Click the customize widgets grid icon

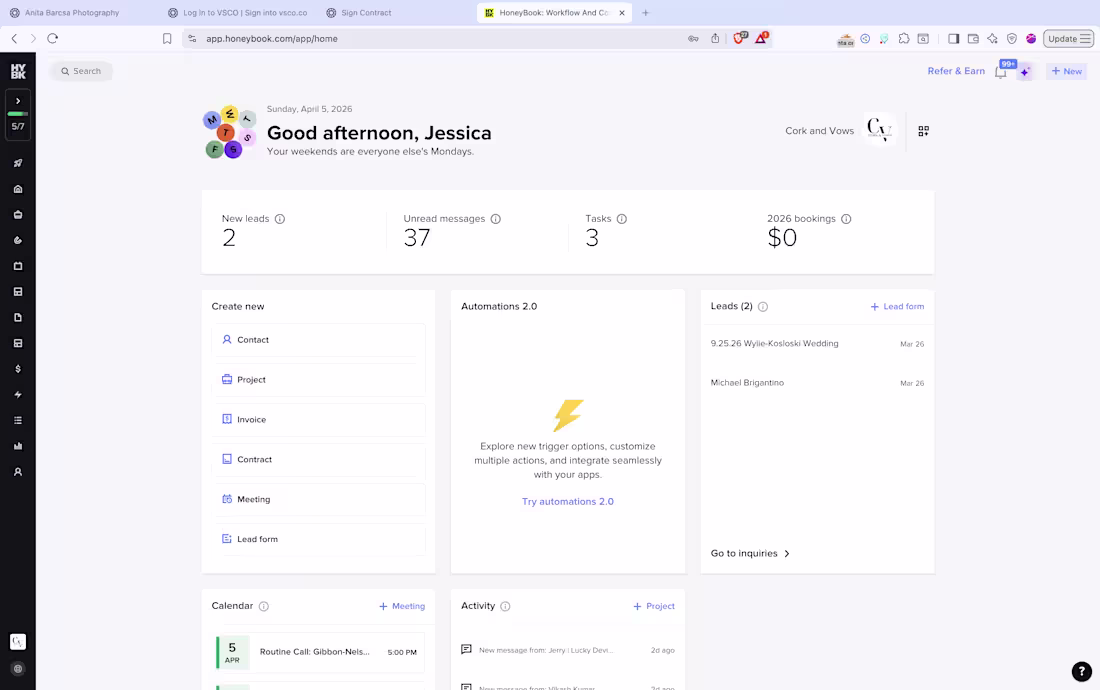[x=923, y=131]
